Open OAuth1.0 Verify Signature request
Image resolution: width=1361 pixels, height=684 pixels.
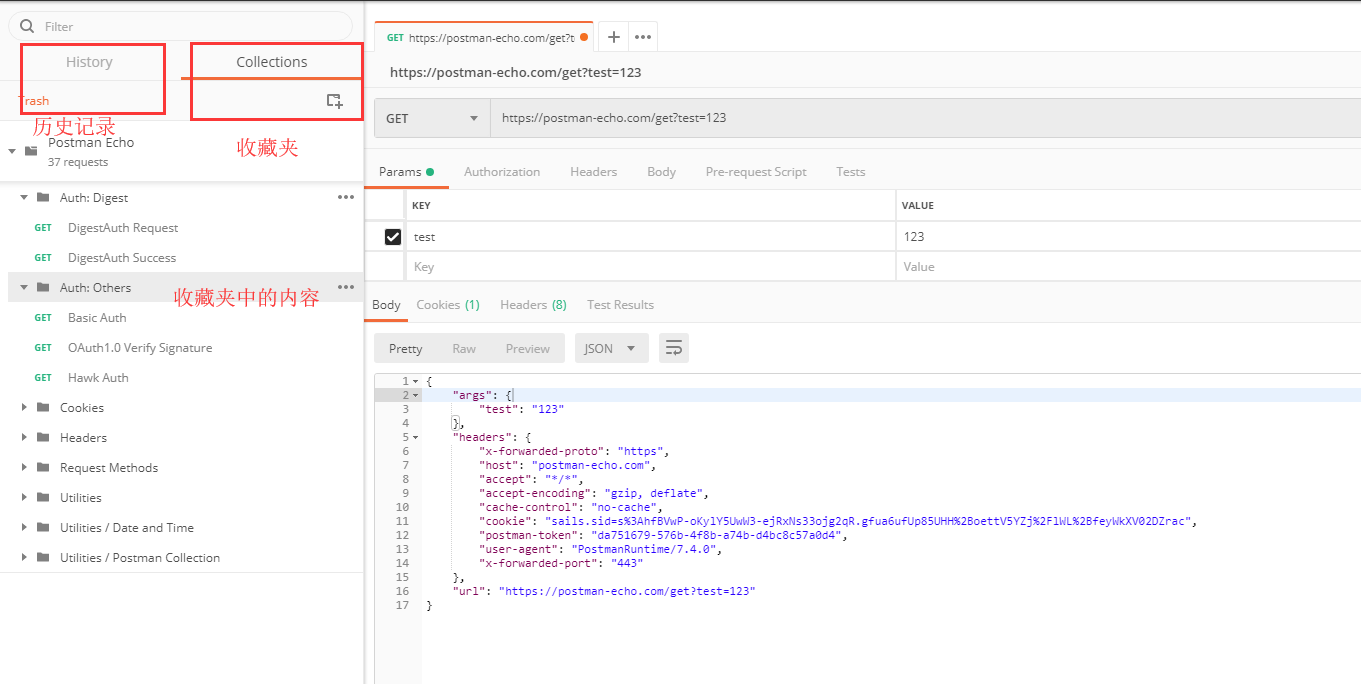(140, 348)
